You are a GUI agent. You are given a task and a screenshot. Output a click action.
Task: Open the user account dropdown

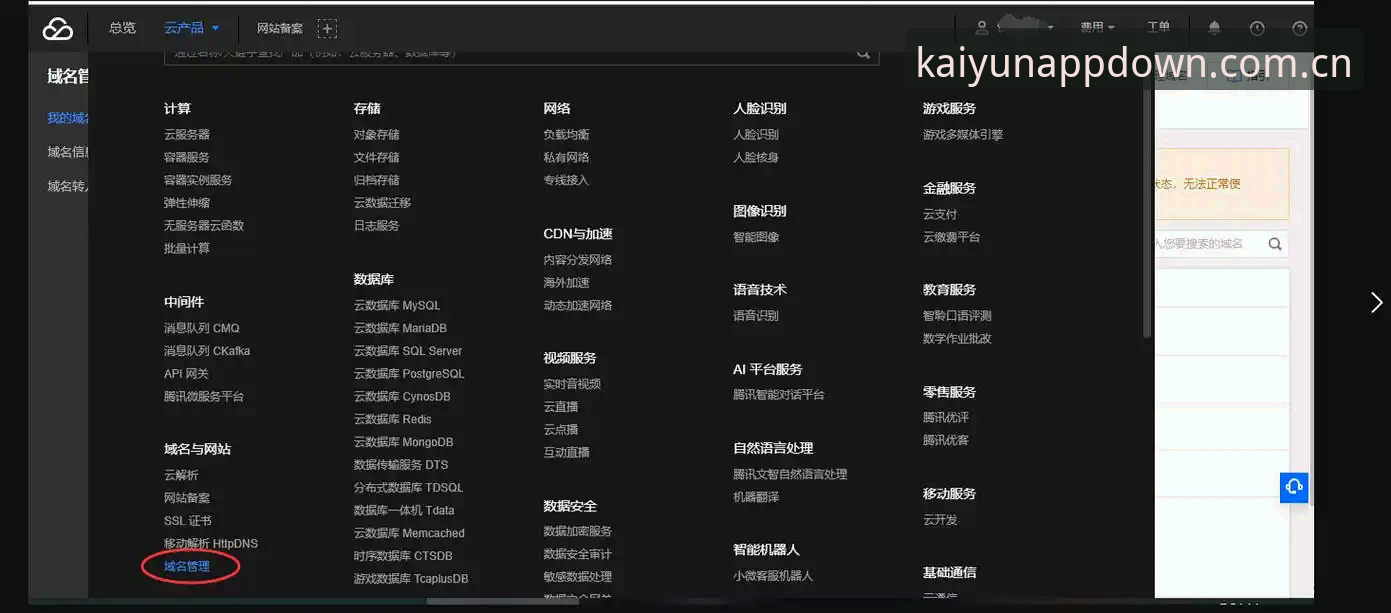pos(1015,28)
